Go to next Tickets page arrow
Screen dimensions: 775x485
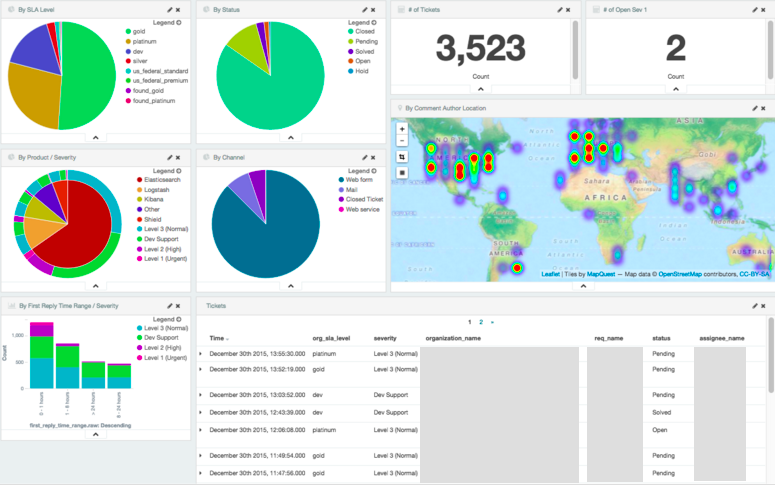click(492, 322)
